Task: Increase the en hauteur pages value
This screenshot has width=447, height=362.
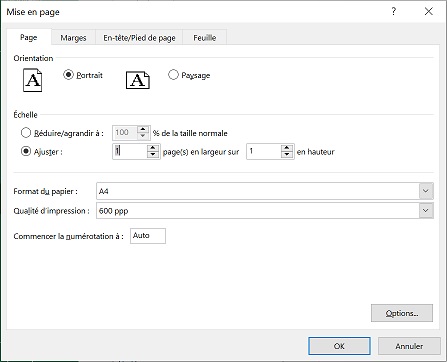Action: pyautogui.click(x=287, y=148)
